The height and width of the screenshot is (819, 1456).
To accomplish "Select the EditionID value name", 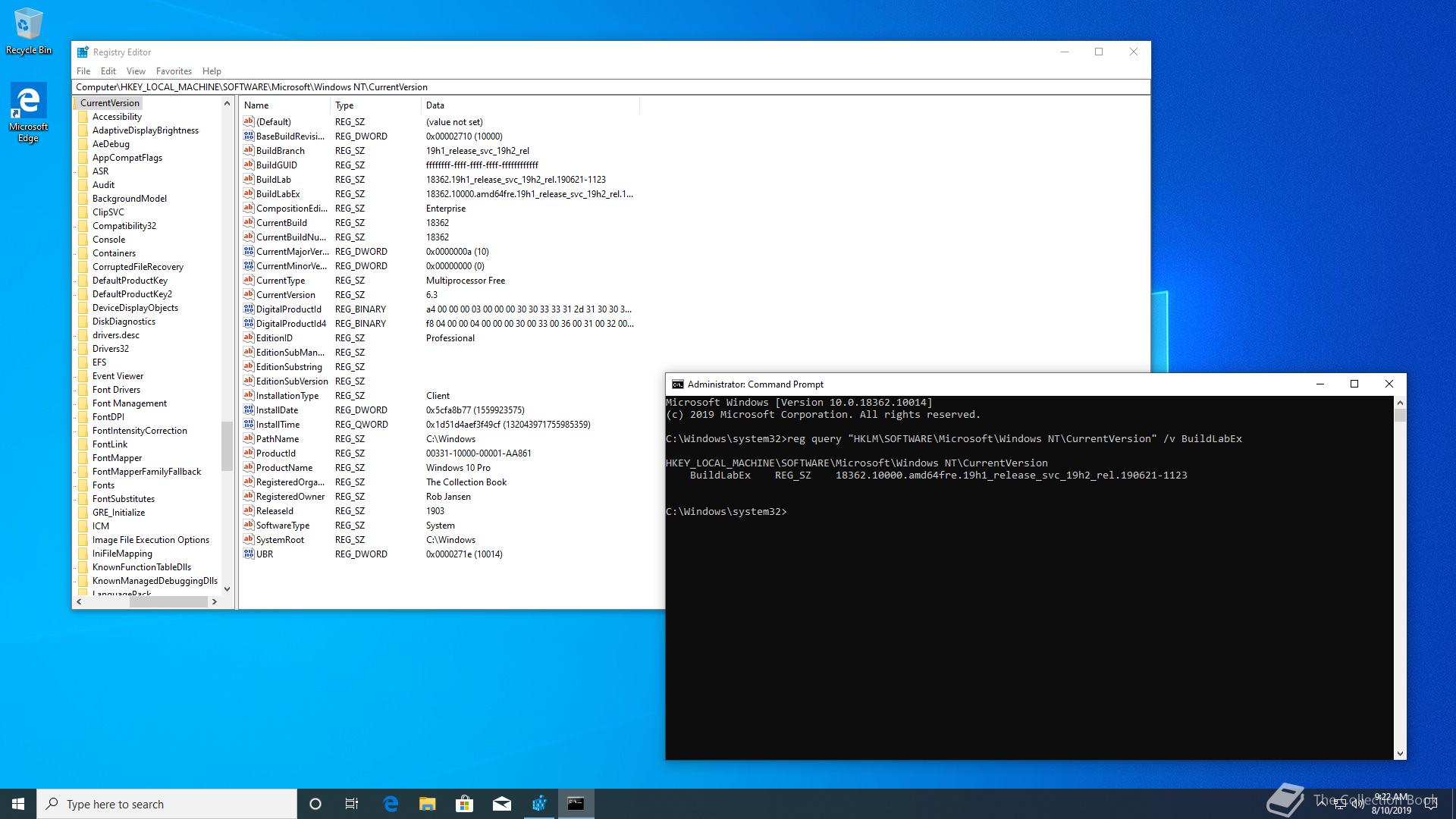I will (274, 338).
